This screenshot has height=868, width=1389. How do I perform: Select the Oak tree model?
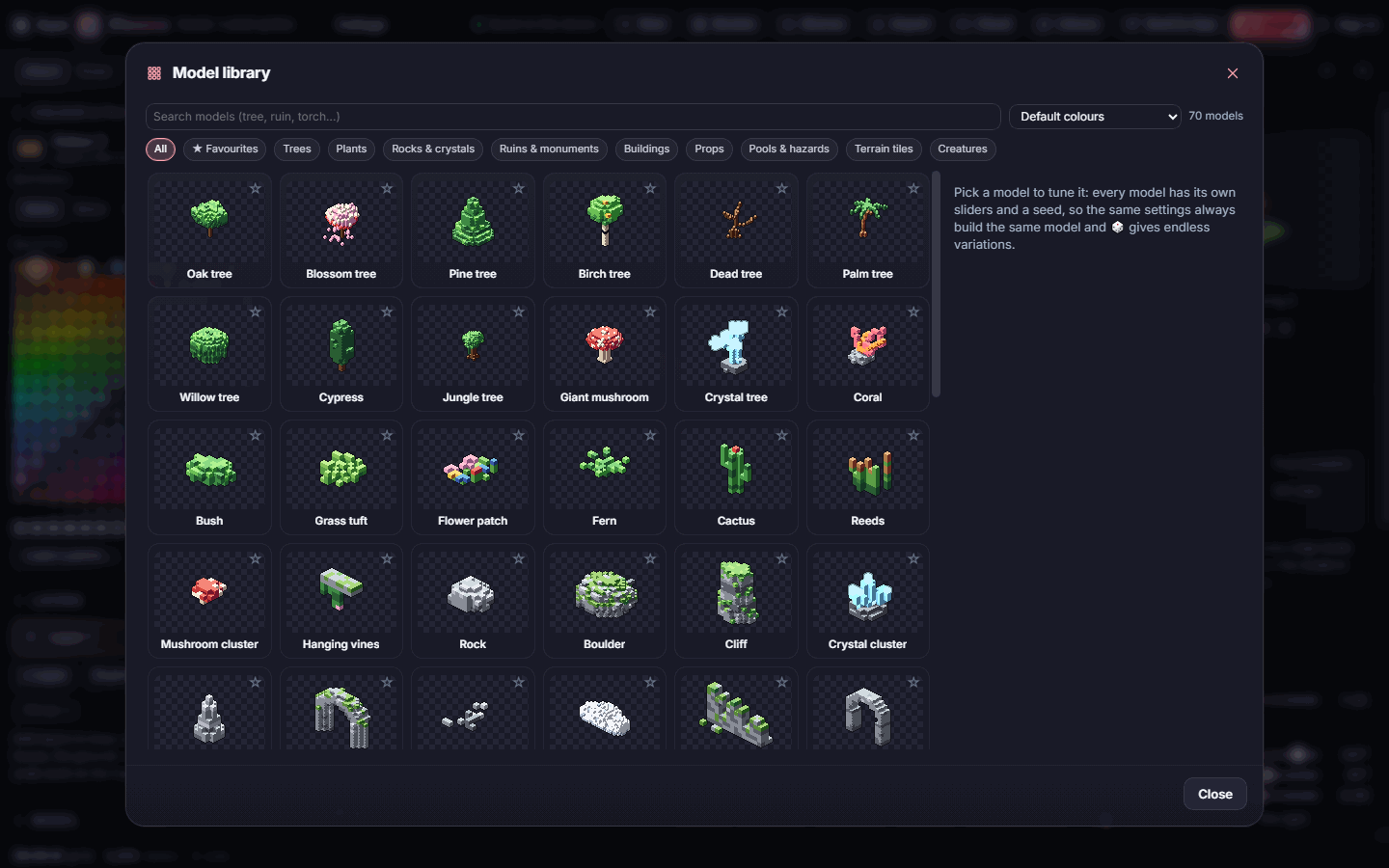(209, 231)
